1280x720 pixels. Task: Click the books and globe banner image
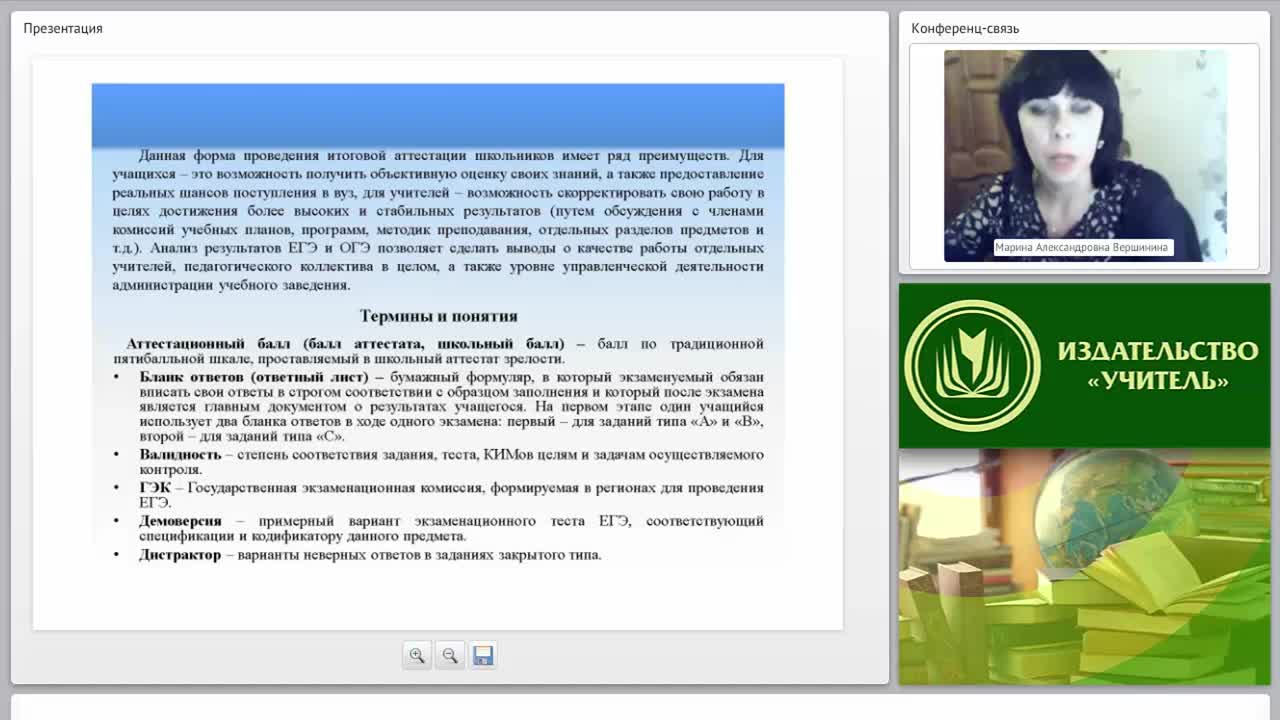pos(1085,567)
